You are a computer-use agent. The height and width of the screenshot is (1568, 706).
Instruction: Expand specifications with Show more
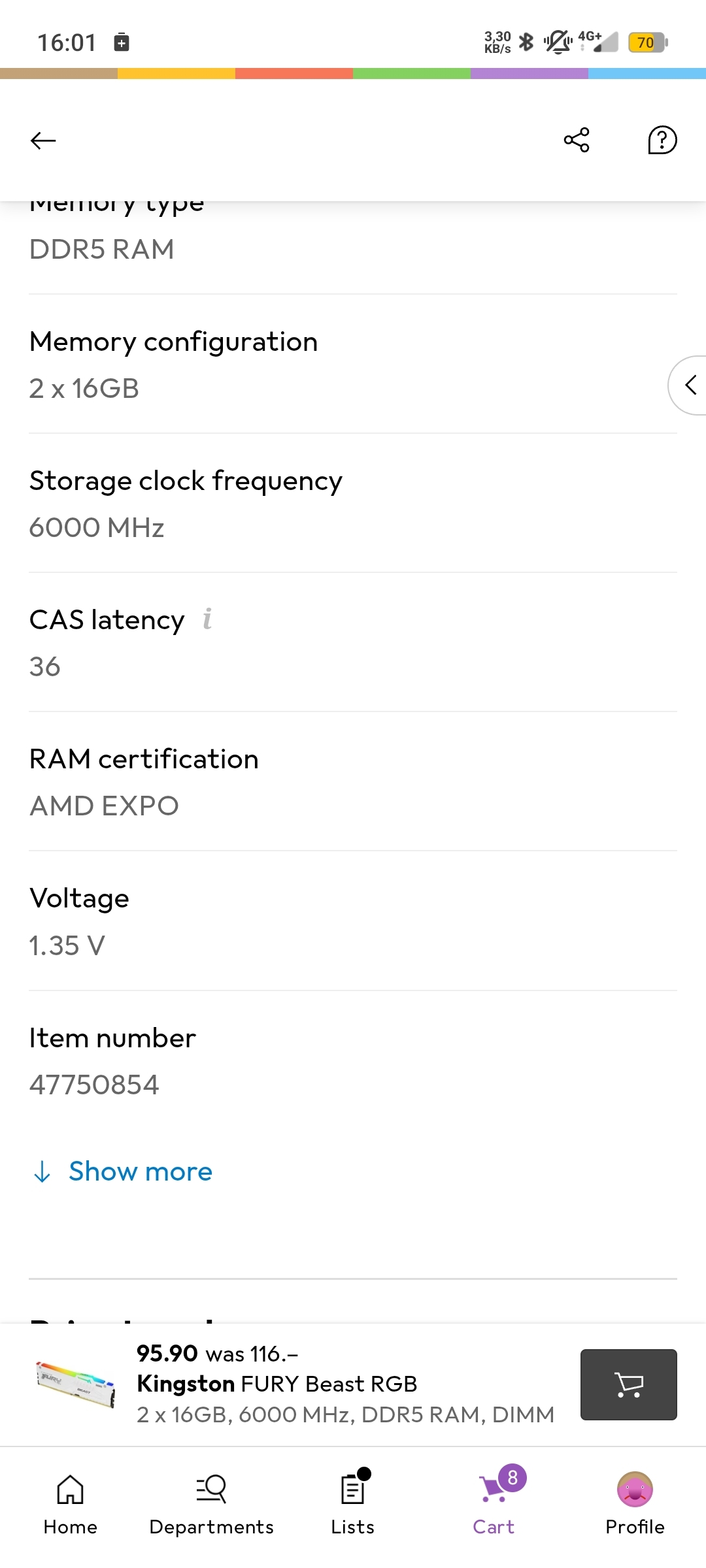[x=141, y=1171]
